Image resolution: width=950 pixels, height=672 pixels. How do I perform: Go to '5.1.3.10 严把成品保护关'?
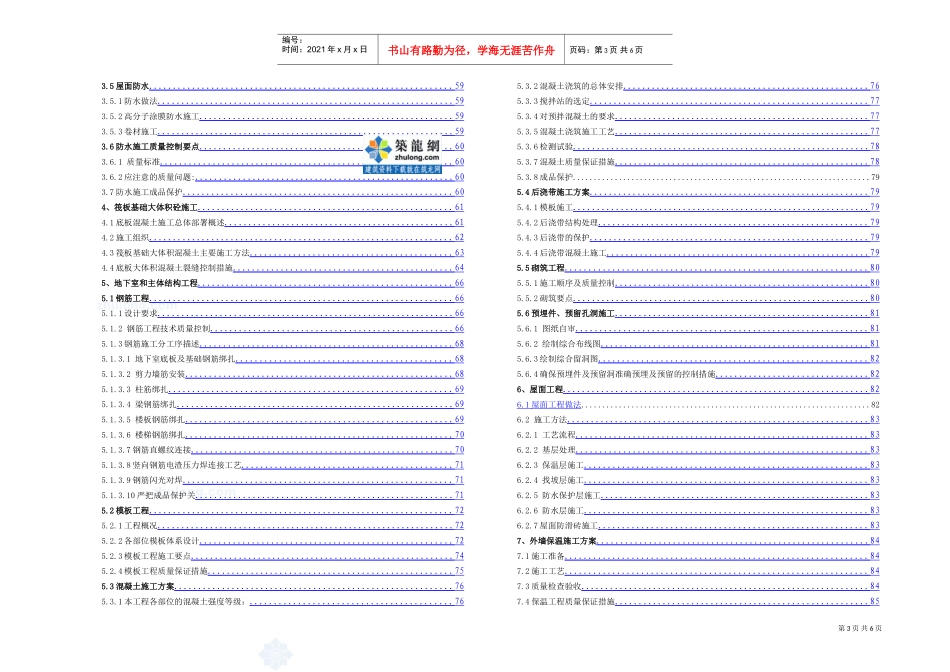tap(282, 495)
